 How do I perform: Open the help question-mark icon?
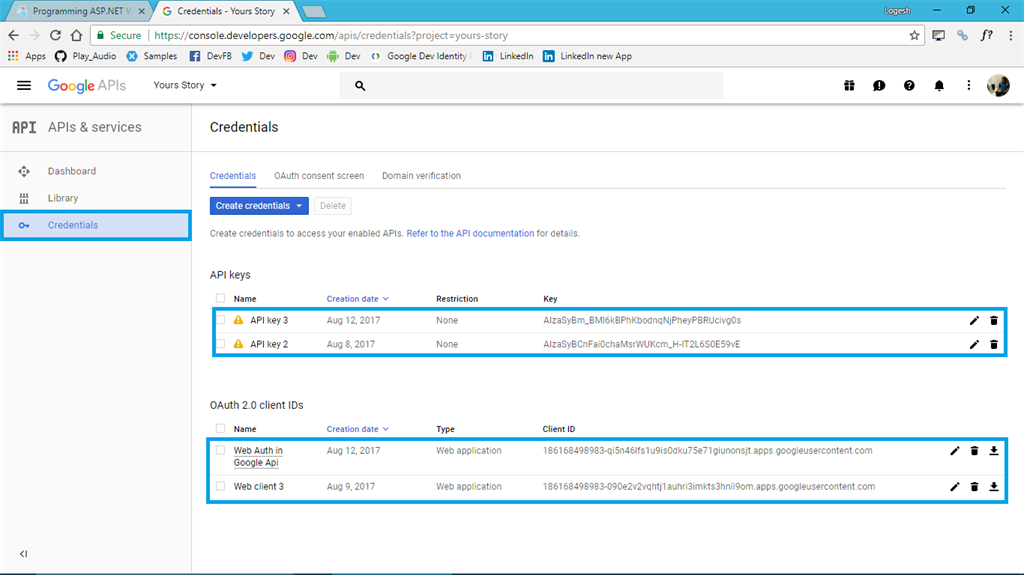coord(909,86)
